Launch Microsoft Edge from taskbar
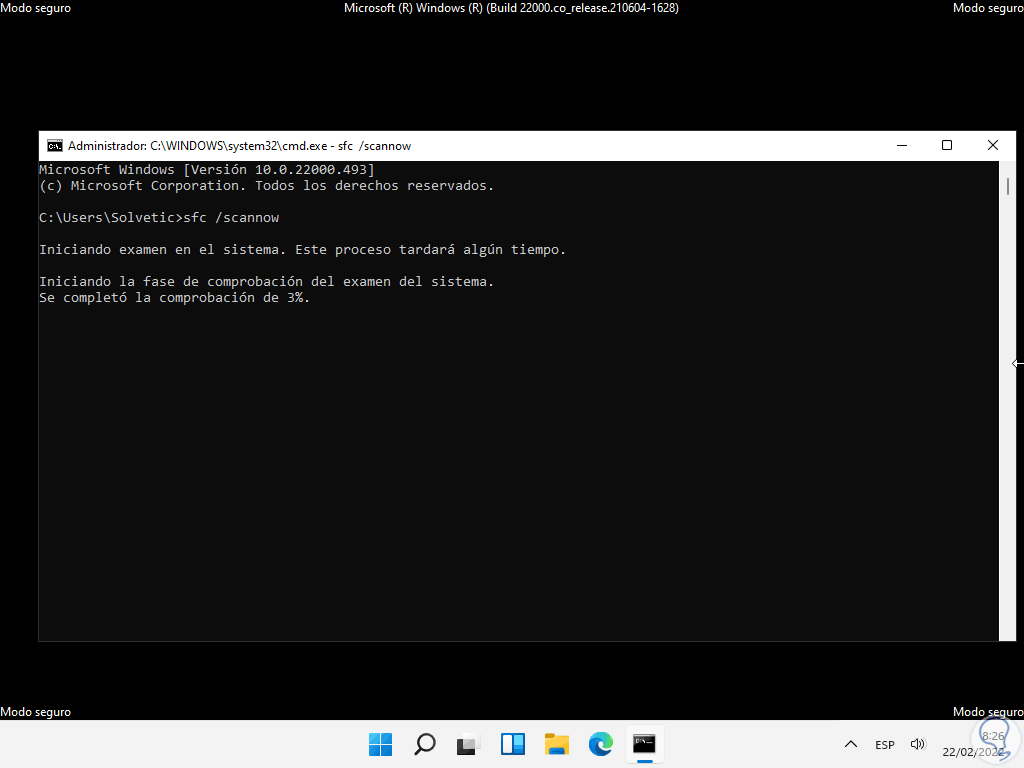This screenshot has width=1024, height=768. (x=601, y=744)
